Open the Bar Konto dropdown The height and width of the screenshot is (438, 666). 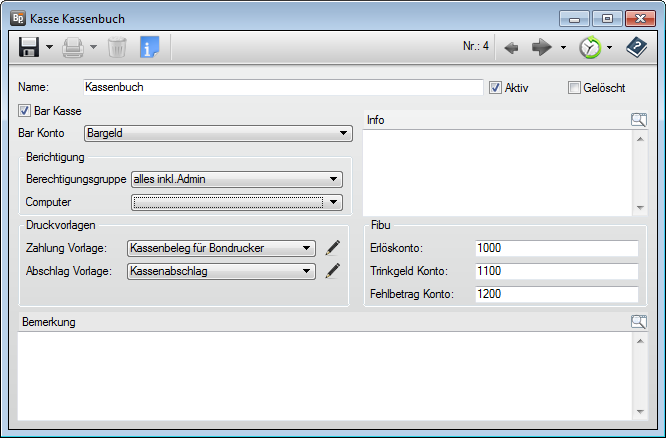point(343,132)
